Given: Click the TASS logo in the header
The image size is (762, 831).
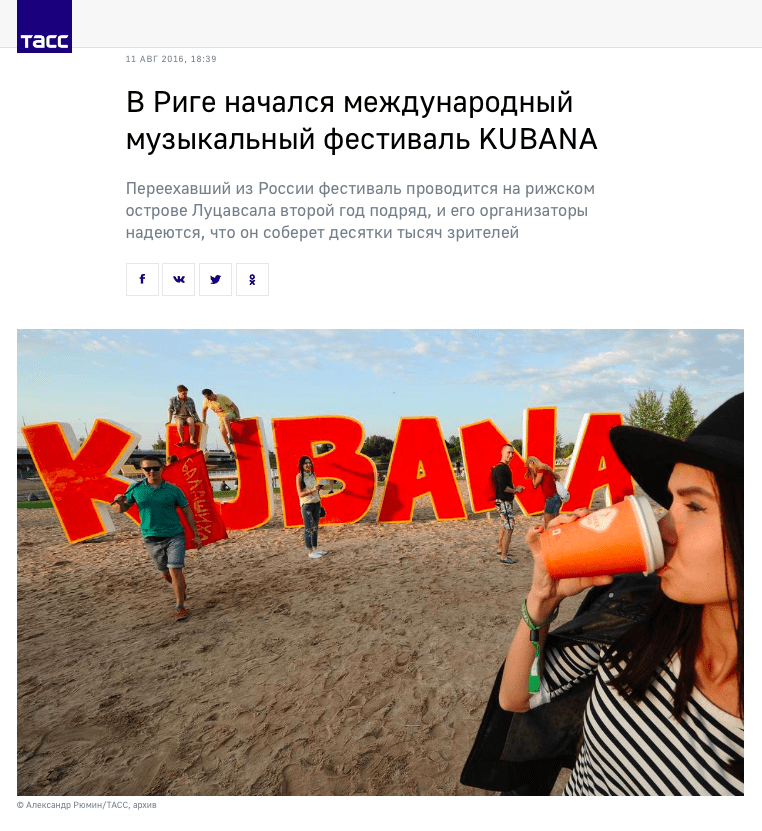Looking at the screenshot, I should coord(45,26).
